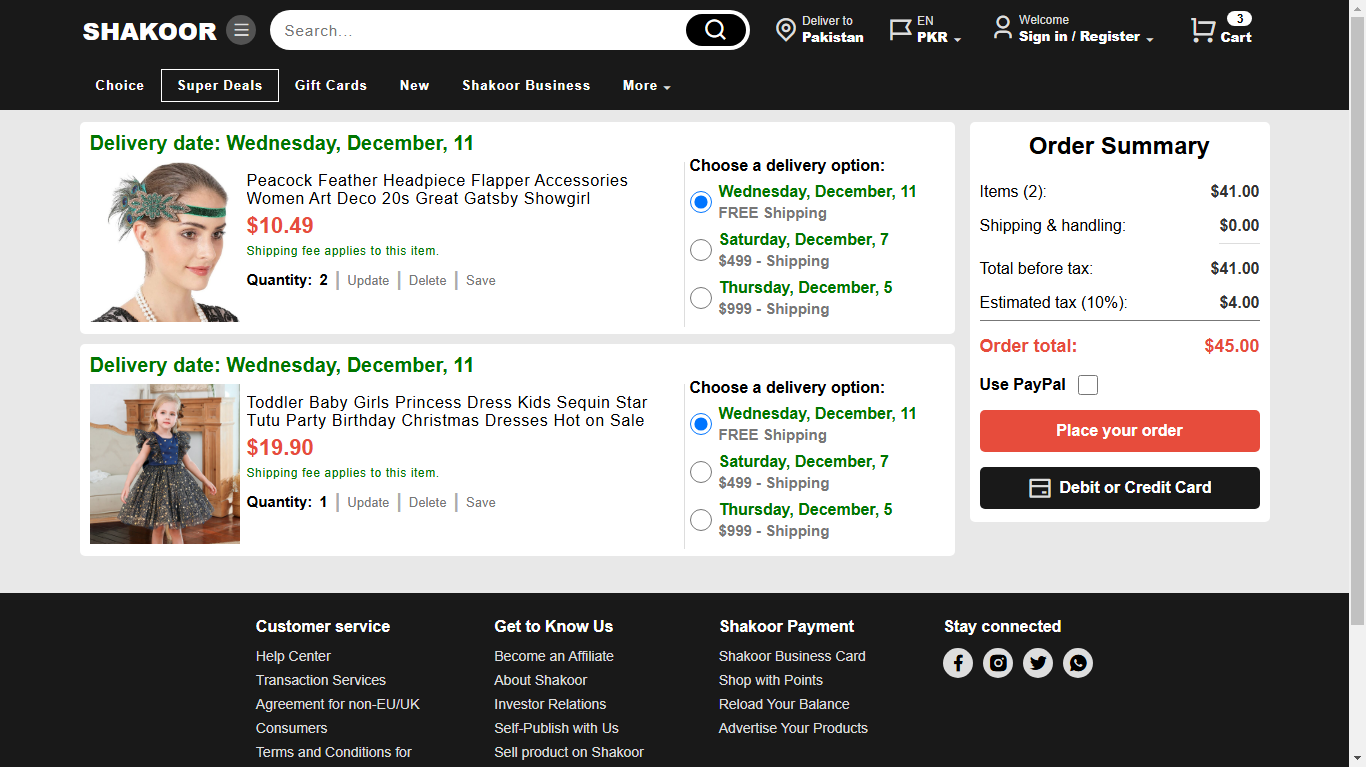1366x767 pixels.
Task: Open Reload Your Balance link
Action: pos(784,704)
